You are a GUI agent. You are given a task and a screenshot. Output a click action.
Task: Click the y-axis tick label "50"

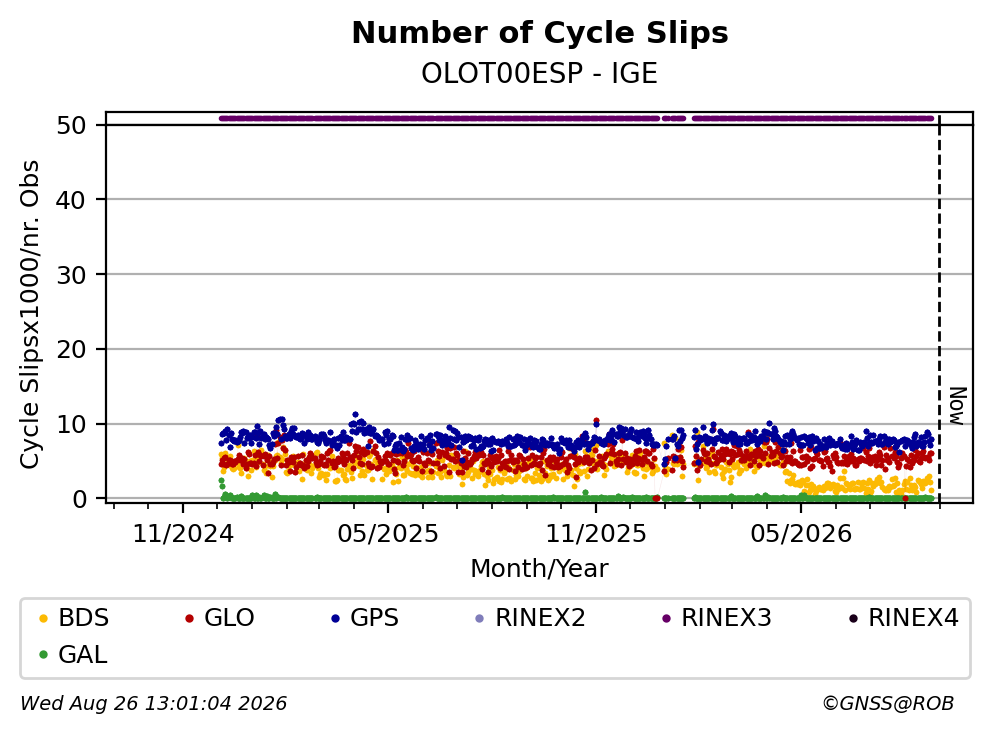71,125
